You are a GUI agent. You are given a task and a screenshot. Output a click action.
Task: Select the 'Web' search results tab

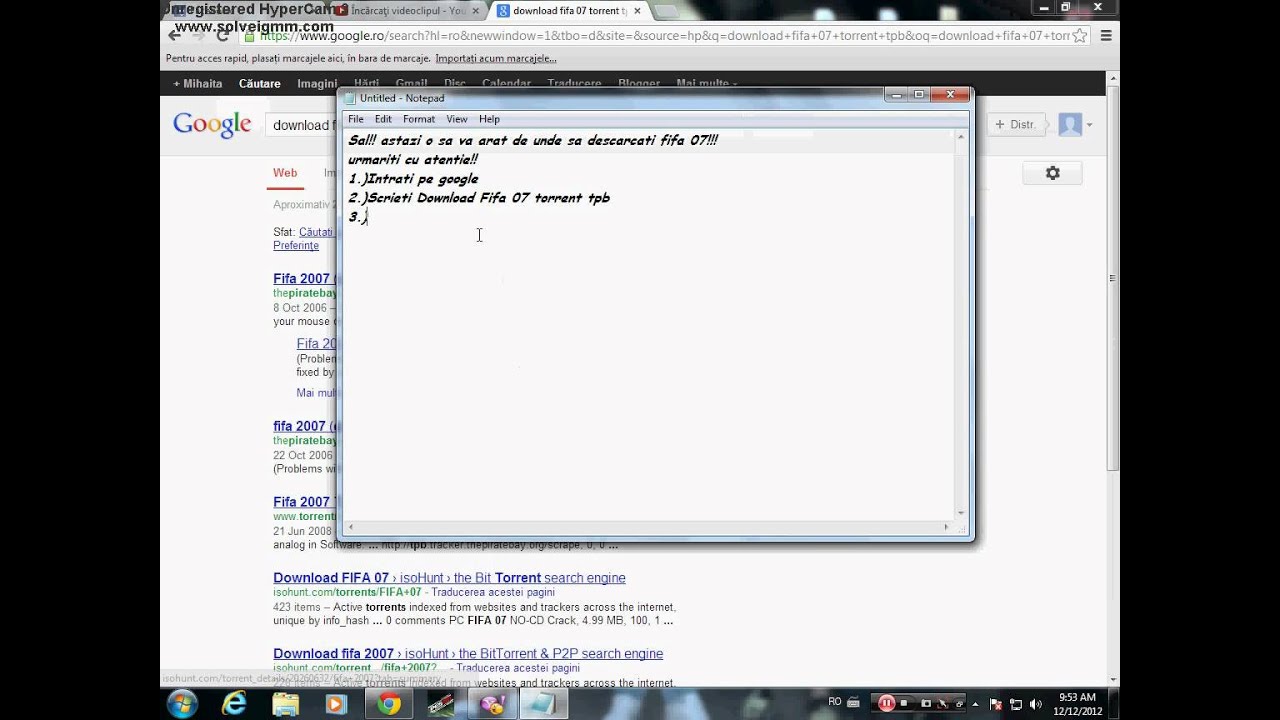[x=285, y=173]
